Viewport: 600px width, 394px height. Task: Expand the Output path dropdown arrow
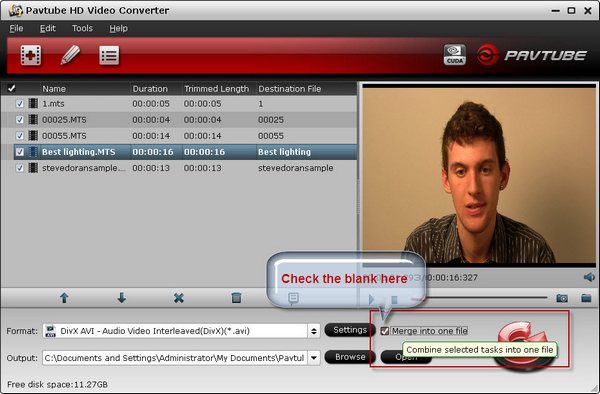tap(314, 358)
